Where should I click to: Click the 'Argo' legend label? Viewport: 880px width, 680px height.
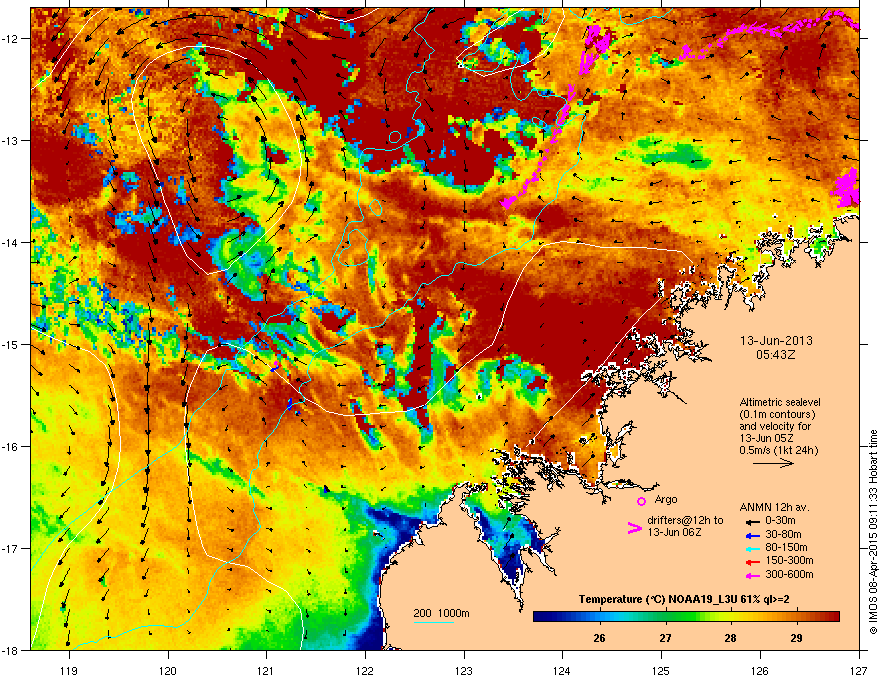coord(666,499)
